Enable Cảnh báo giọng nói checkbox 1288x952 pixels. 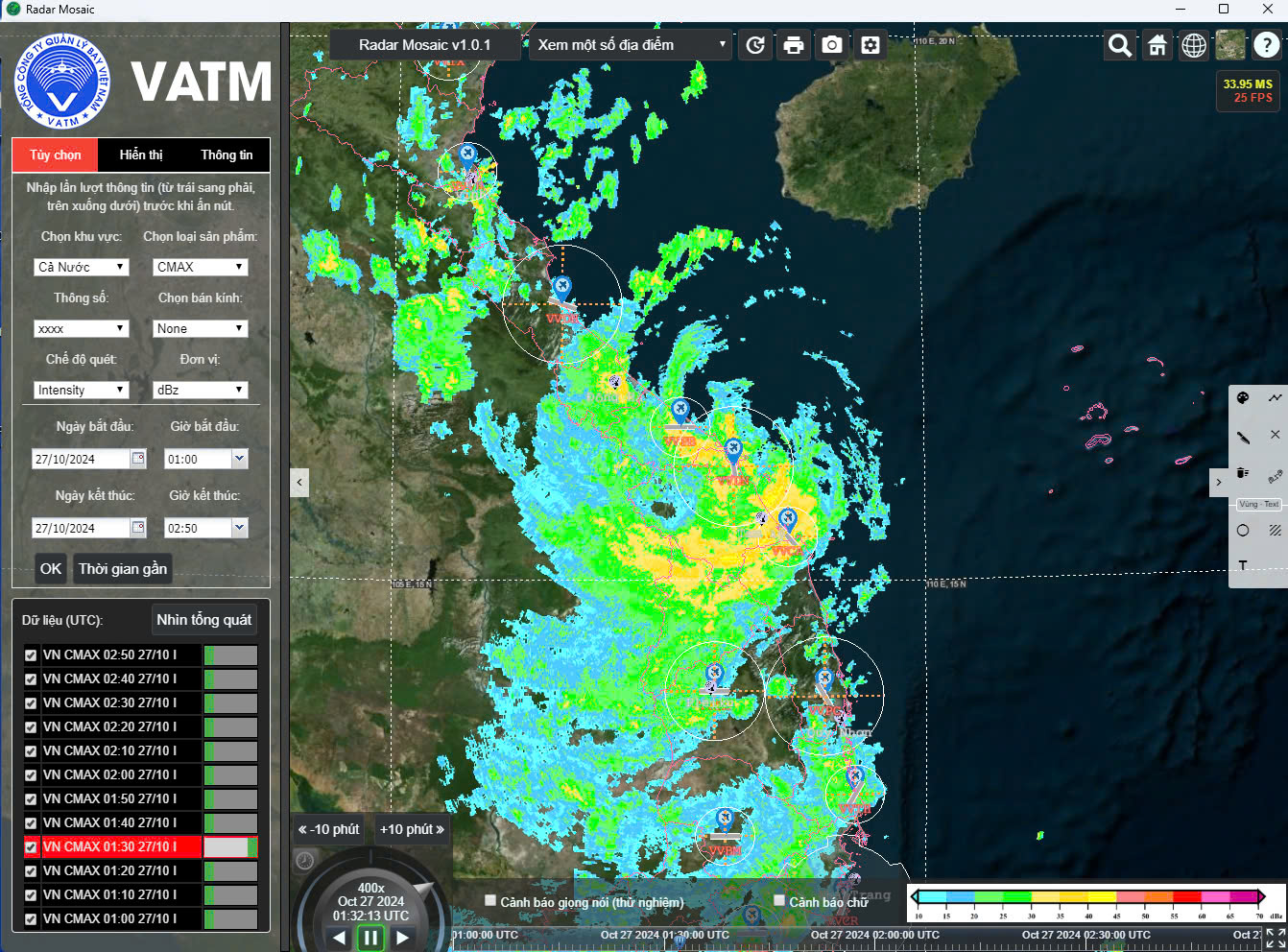[490, 900]
